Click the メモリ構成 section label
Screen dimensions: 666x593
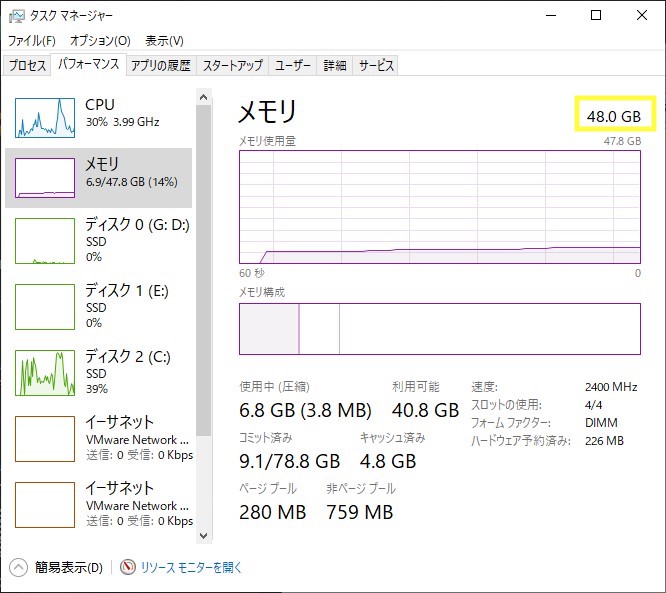point(262,292)
